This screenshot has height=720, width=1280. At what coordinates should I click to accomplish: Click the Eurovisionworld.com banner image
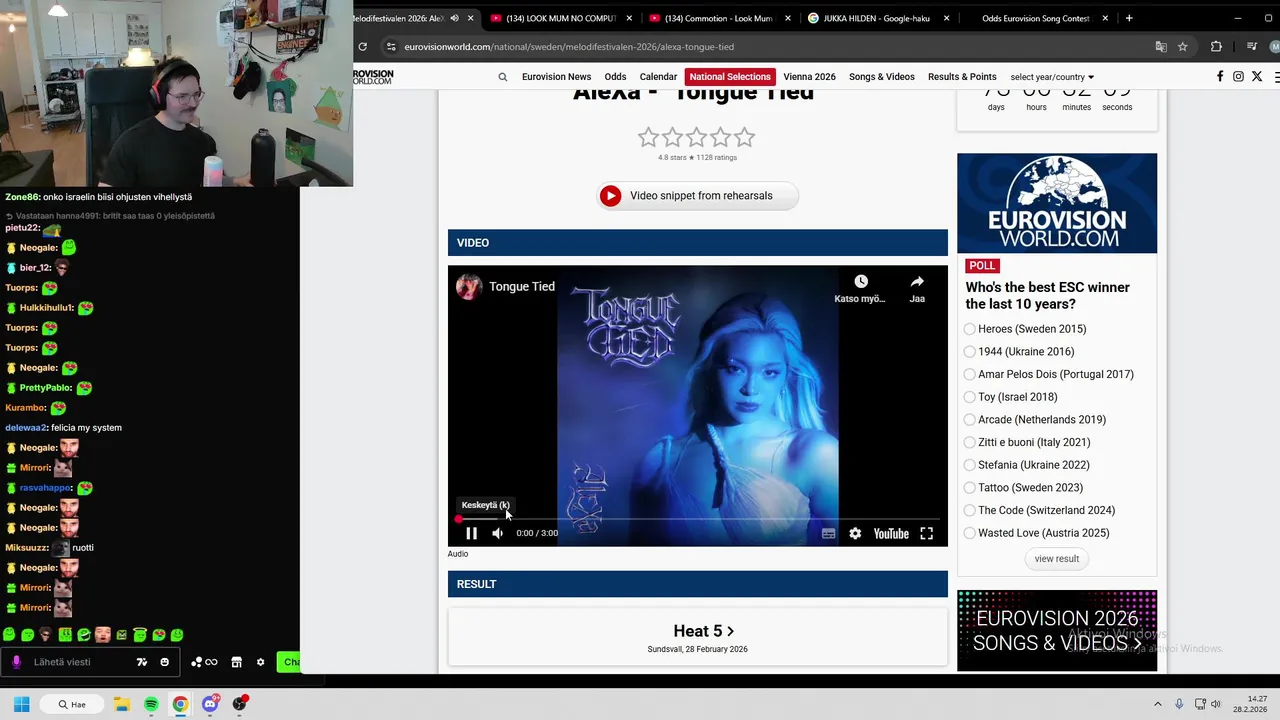(x=1057, y=203)
